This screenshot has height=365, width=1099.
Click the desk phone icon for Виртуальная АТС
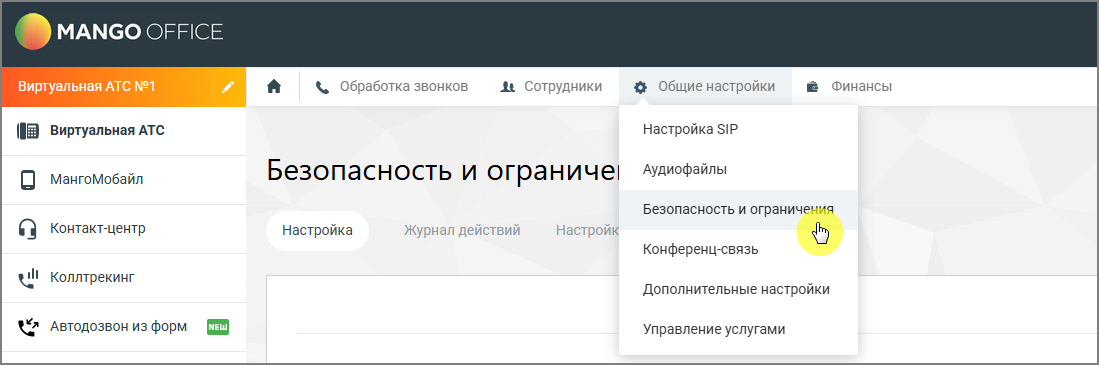[x=27, y=131]
